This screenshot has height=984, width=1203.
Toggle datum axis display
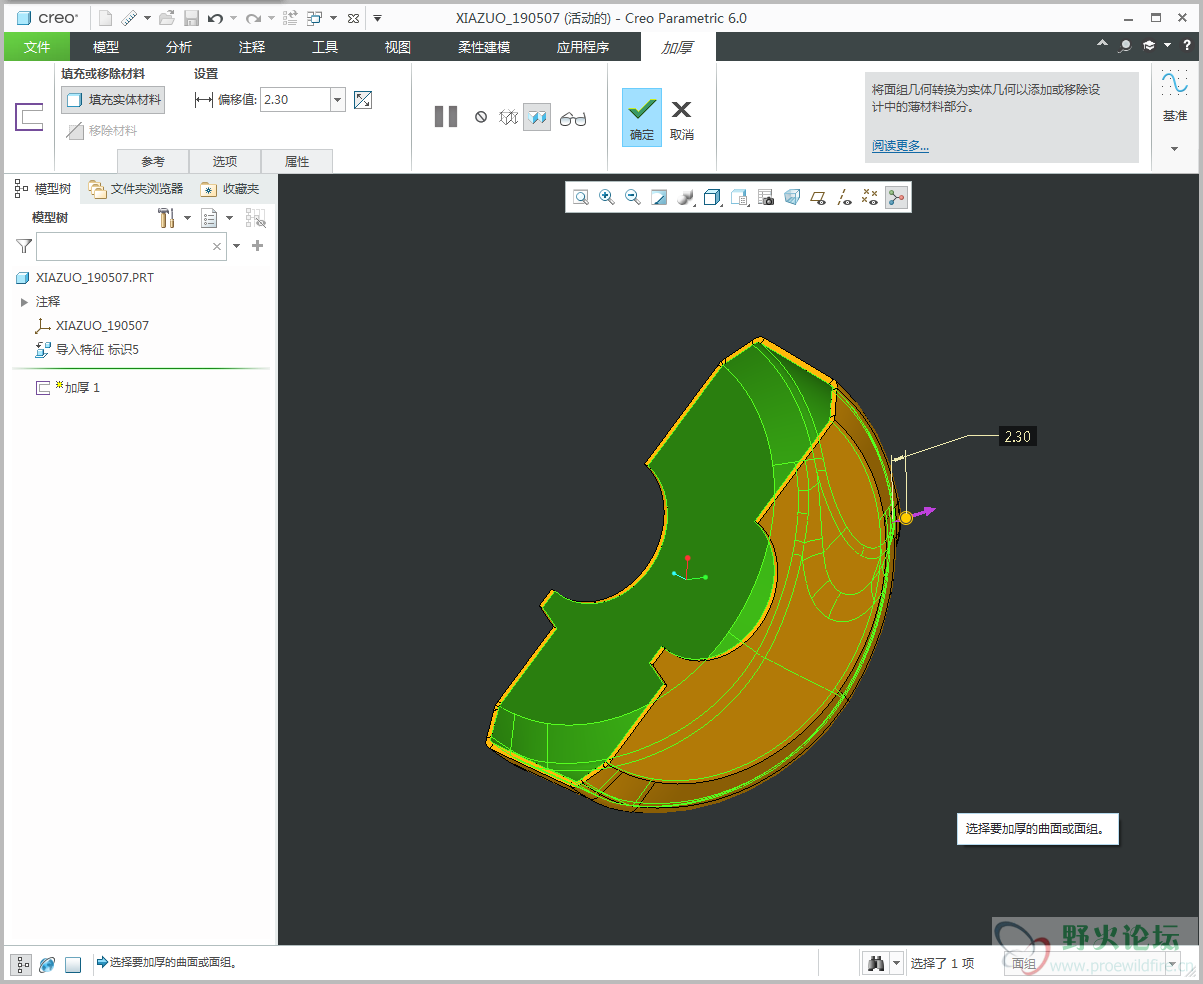point(843,198)
